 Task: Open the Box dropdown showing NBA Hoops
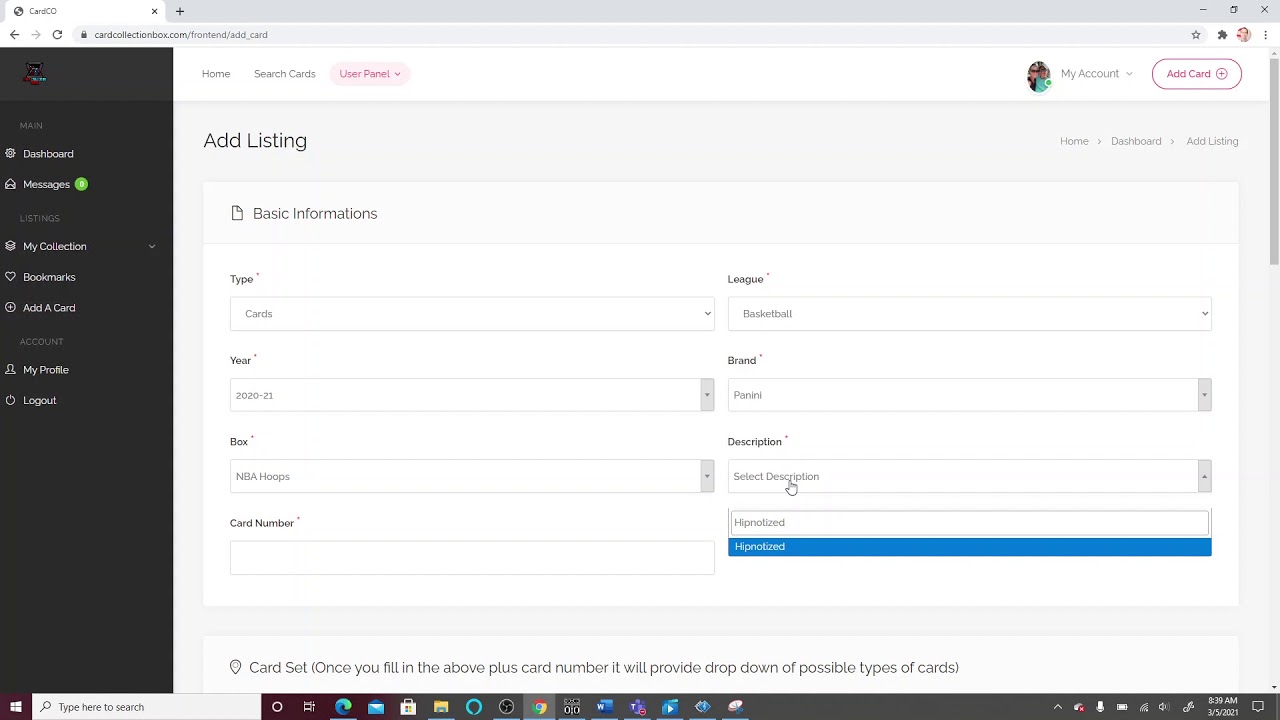(472, 476)
